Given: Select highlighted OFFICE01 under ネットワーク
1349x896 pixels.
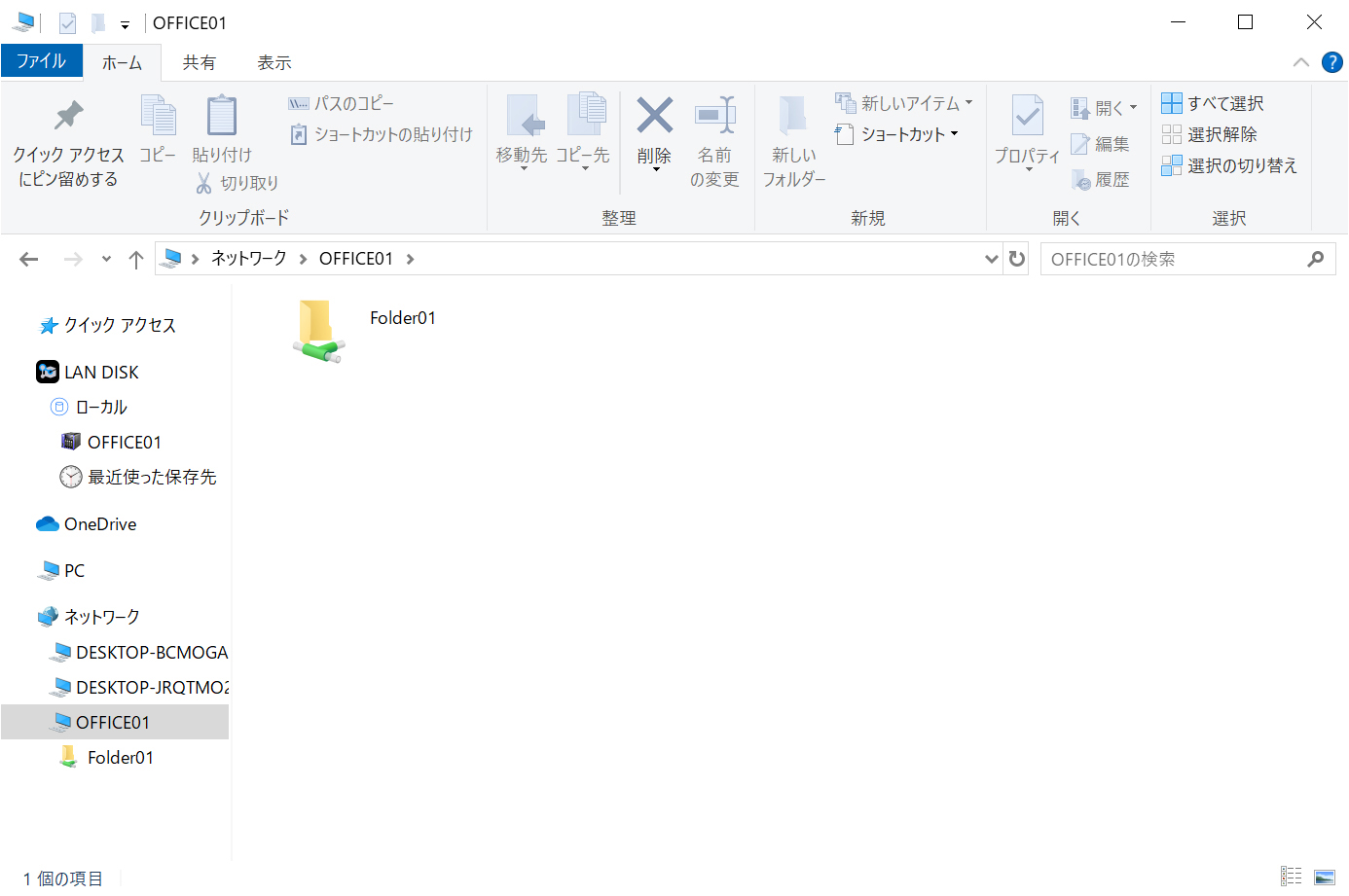Looking at the screenshot, I should coord(115,722).
